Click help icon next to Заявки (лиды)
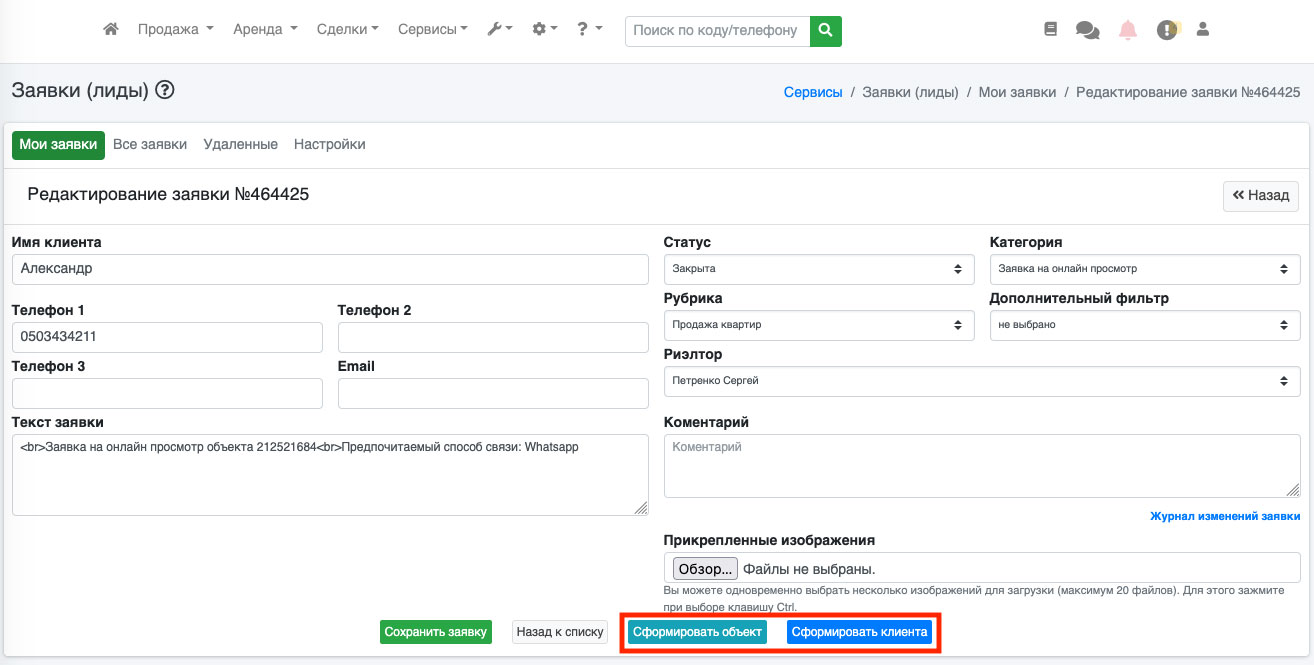Image resolution: width=1314 pixels, height=665 pixels. tap(165, 91)
